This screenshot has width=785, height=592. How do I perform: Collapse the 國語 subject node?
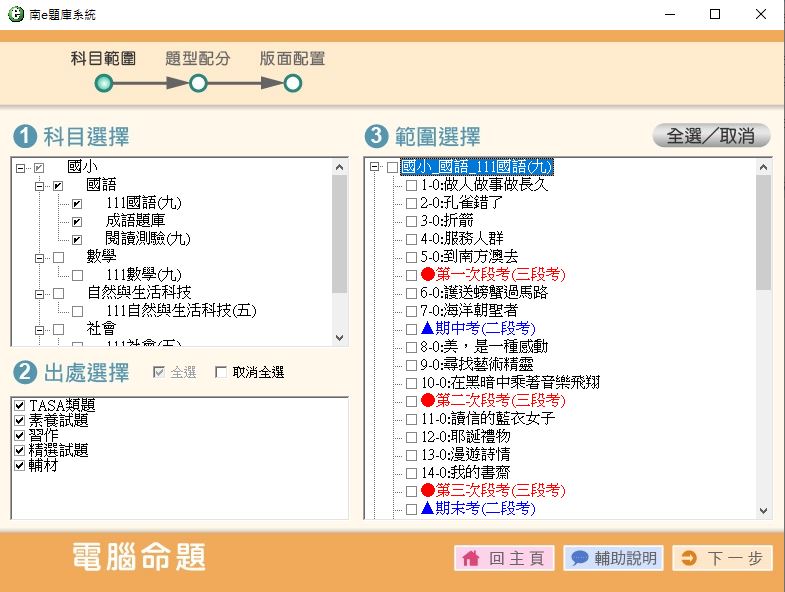click(x=40, y=185)
